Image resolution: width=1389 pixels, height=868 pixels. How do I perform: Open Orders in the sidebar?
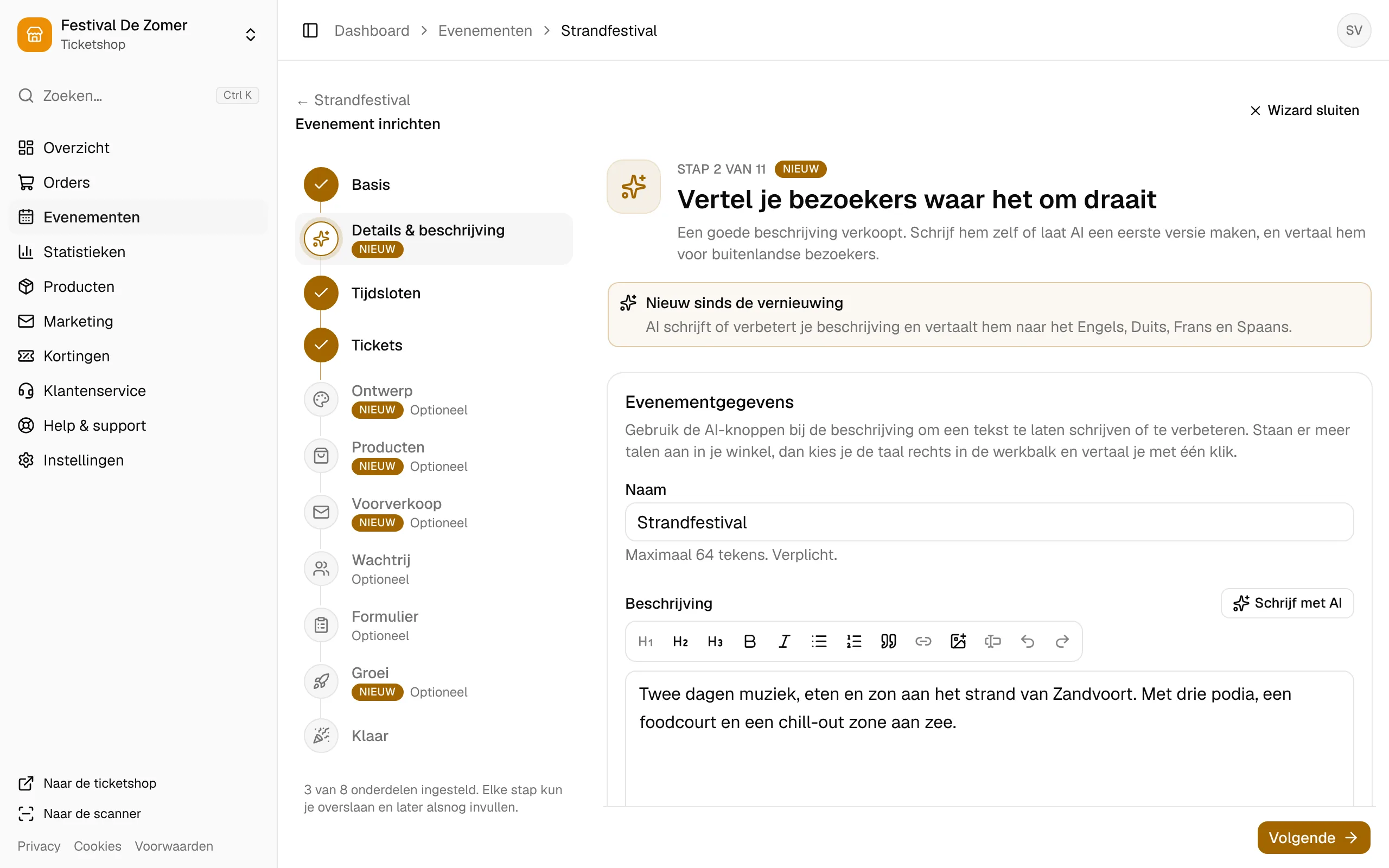pos(138,183)
